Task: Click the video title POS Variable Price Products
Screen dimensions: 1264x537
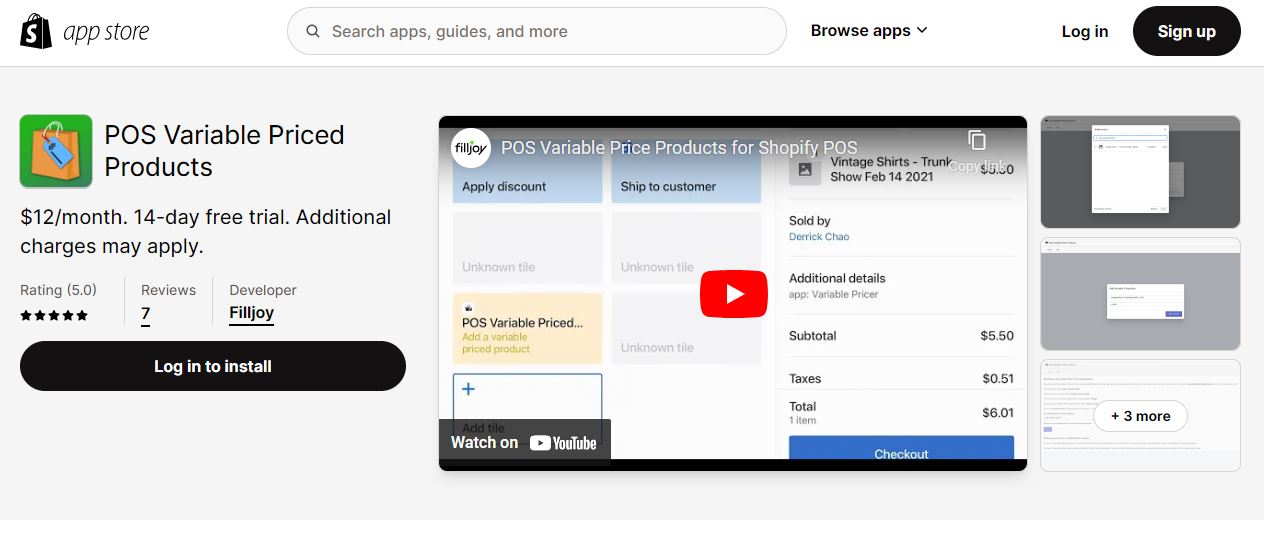Action: point(679,148)
